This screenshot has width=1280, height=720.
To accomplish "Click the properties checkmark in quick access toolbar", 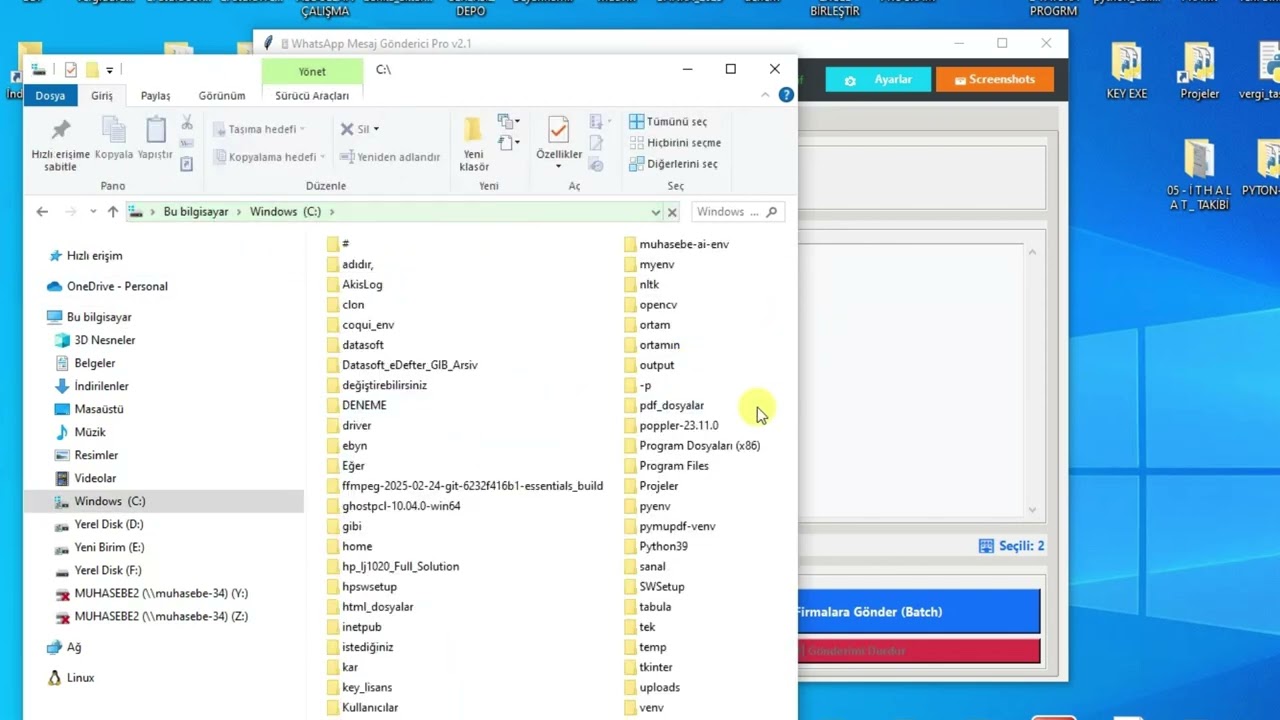I will pos(70,70).
